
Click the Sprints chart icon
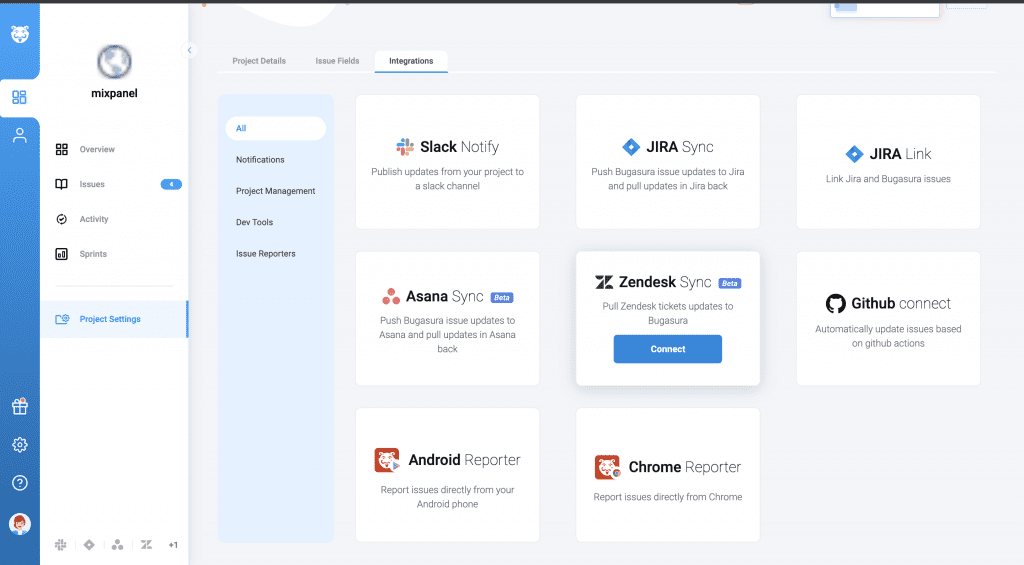(x=61, y=254)
